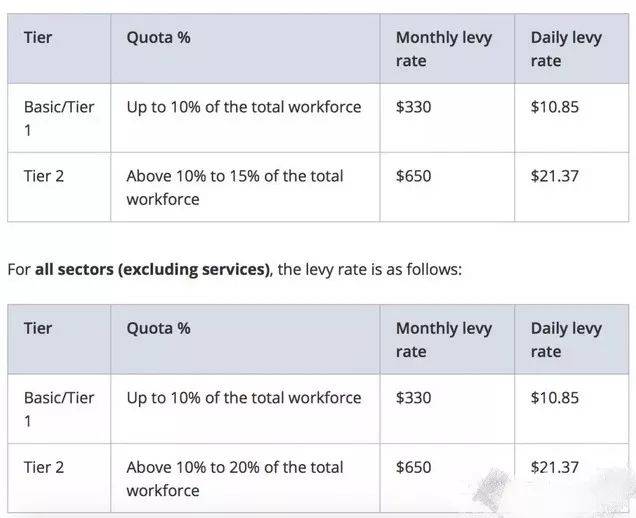Click the $330 cell in the upper table

413,106
